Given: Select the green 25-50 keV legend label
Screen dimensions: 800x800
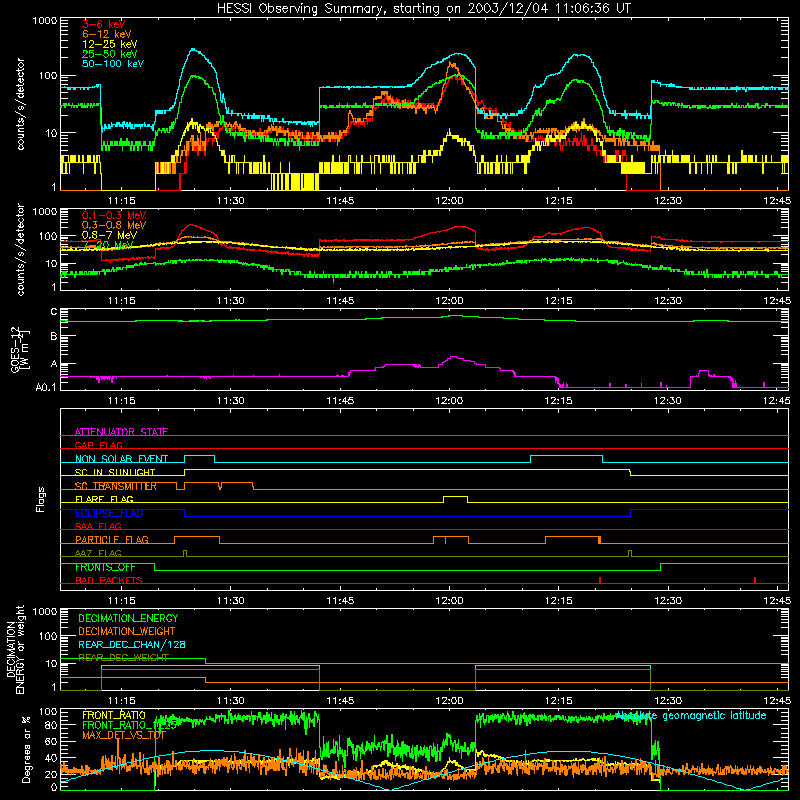Looking at the screenshot, I should [x=109, y=54].
